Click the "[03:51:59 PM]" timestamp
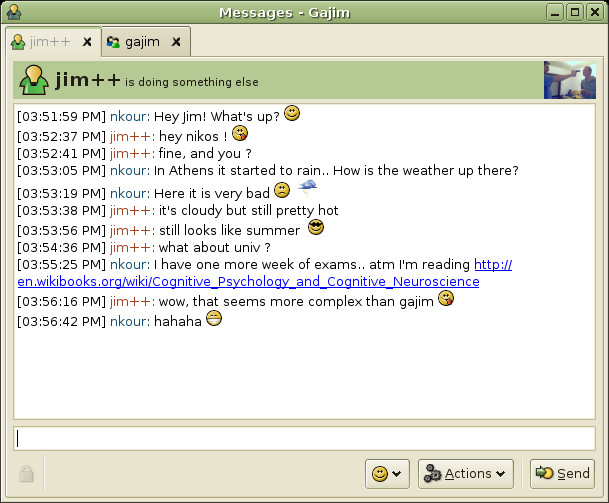The width and height of the screenshot is (609, 503). (61, 116)
